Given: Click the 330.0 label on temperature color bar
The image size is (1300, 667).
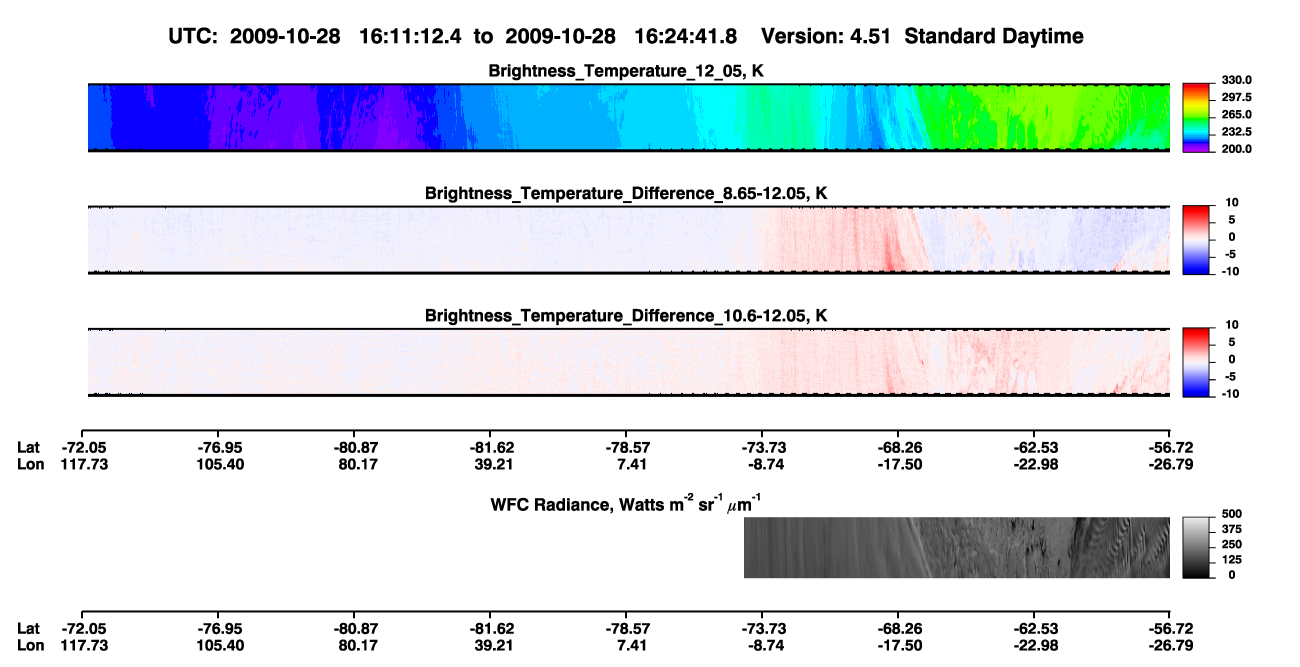Looking at the screenshot, I should point(1236,80).
